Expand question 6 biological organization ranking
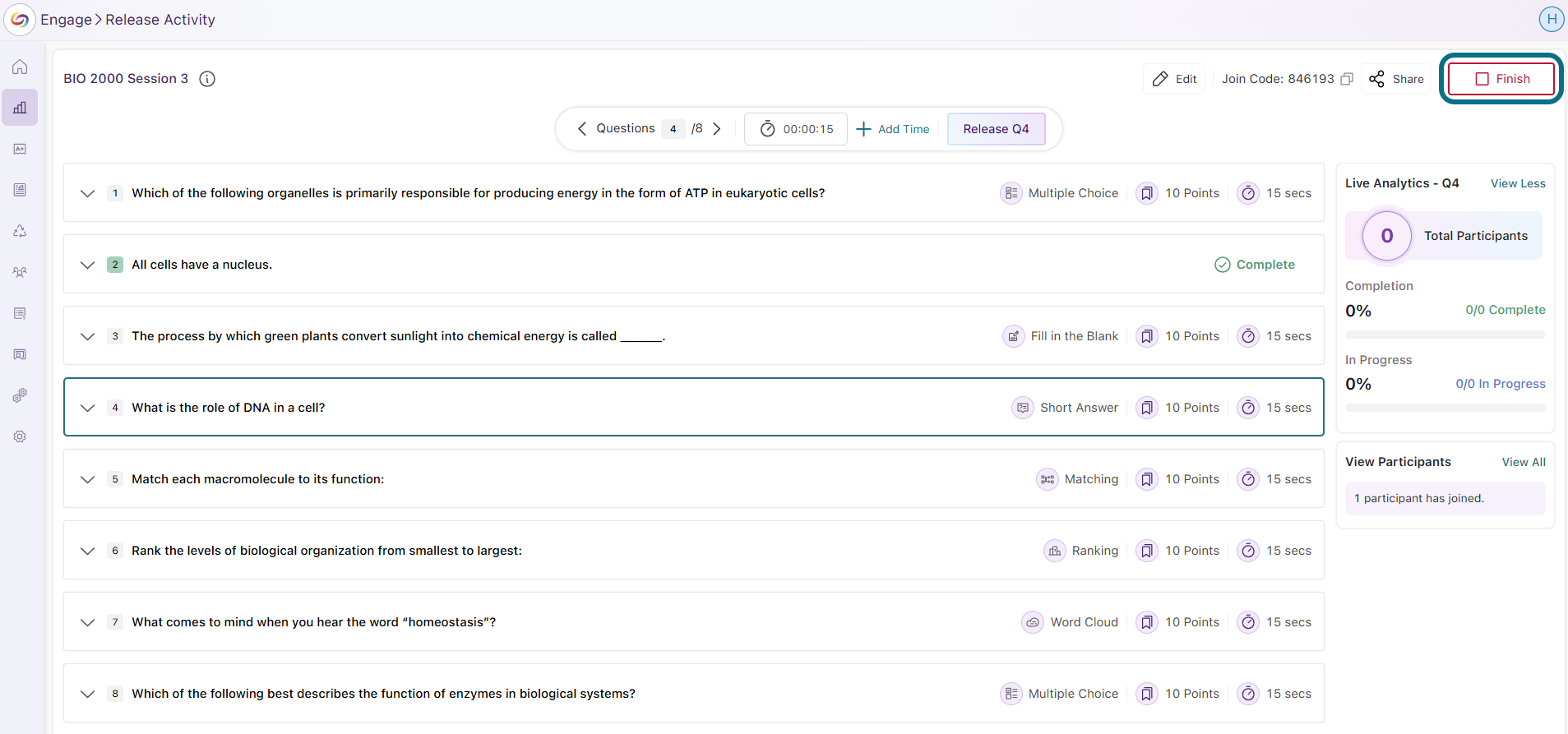Viewport: 1568px width, 734px height. tap(87, 551)
